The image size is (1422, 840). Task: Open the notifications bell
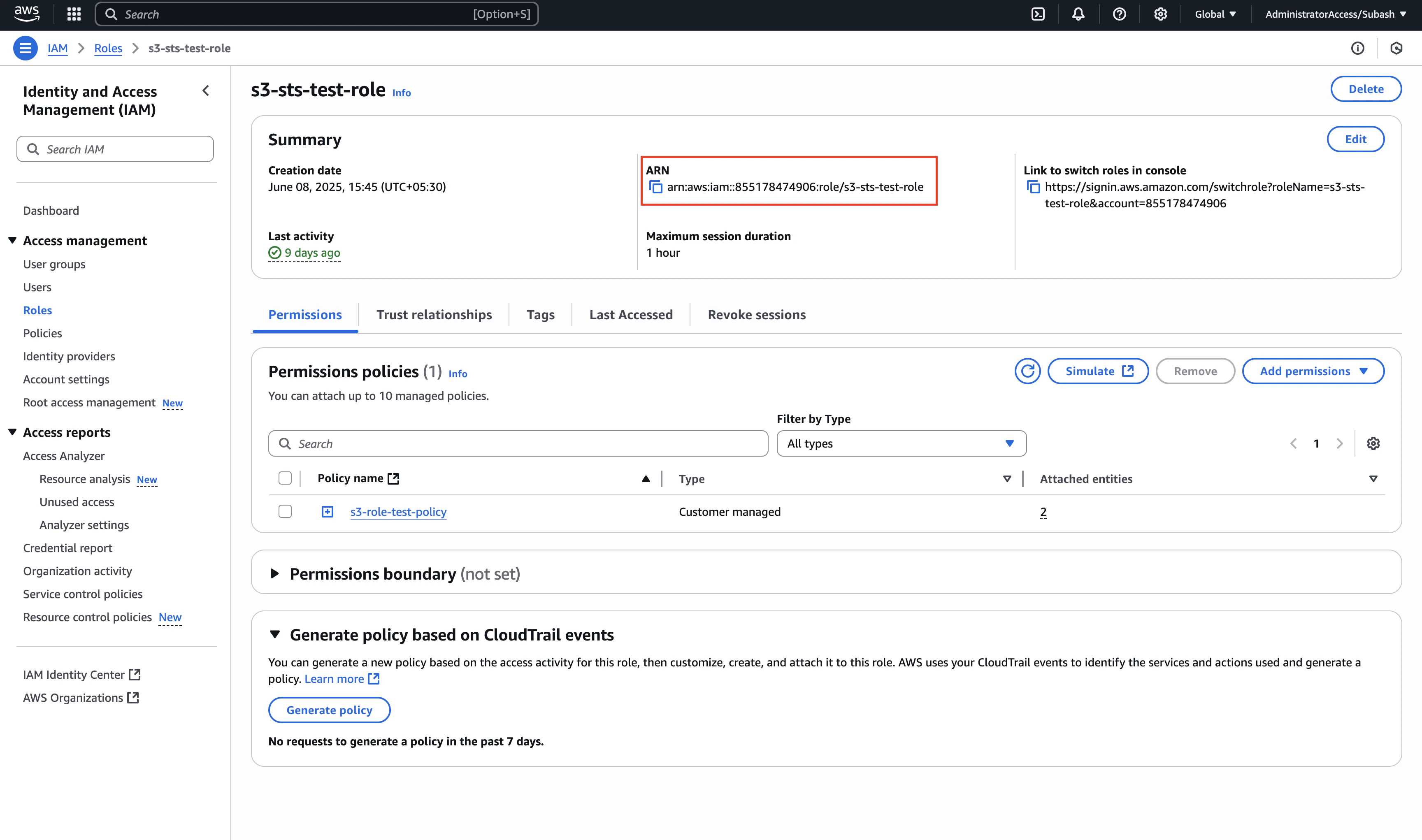pos(1078,14)
